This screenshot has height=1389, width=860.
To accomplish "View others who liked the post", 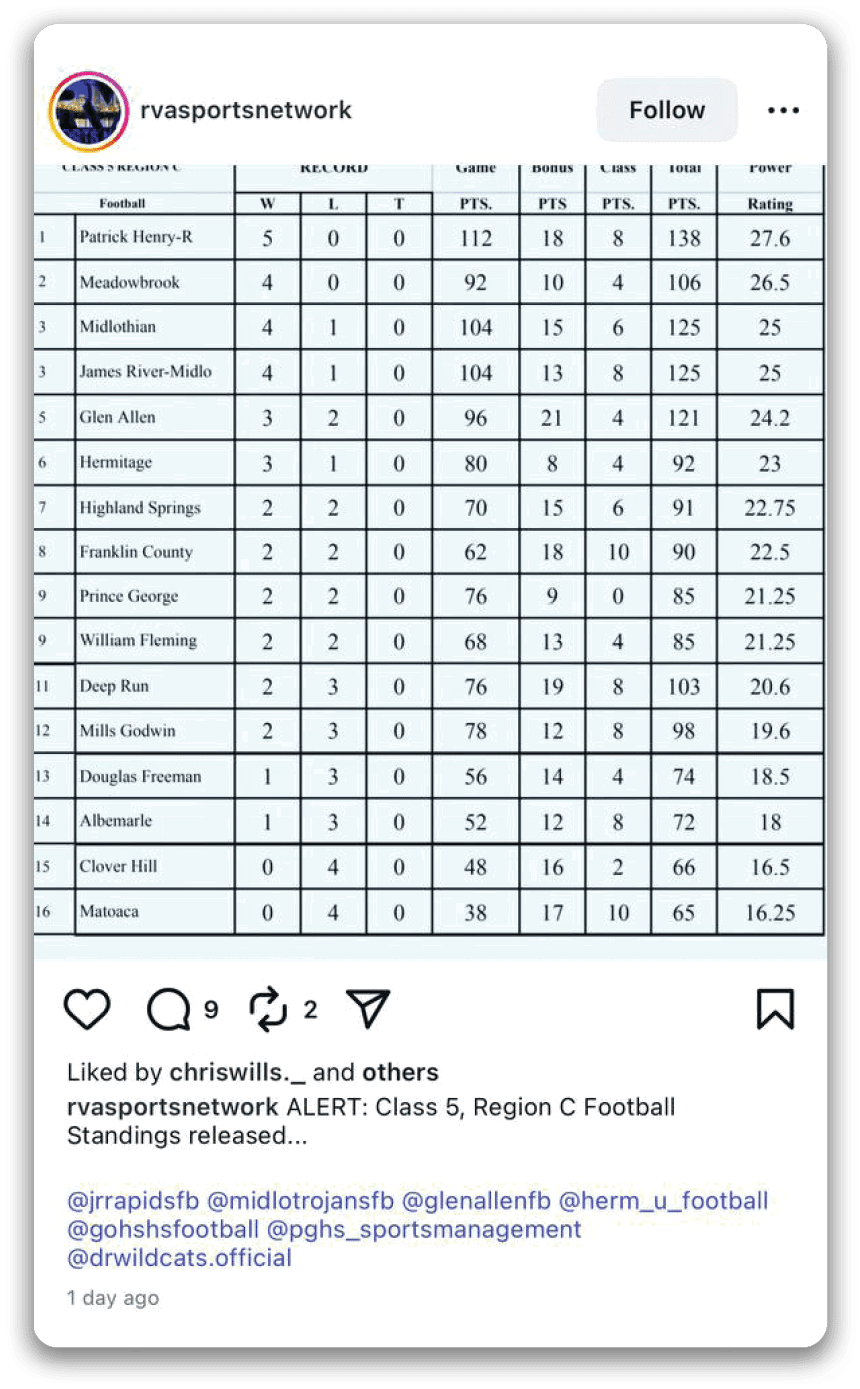I will click(x=400, y=1073).
